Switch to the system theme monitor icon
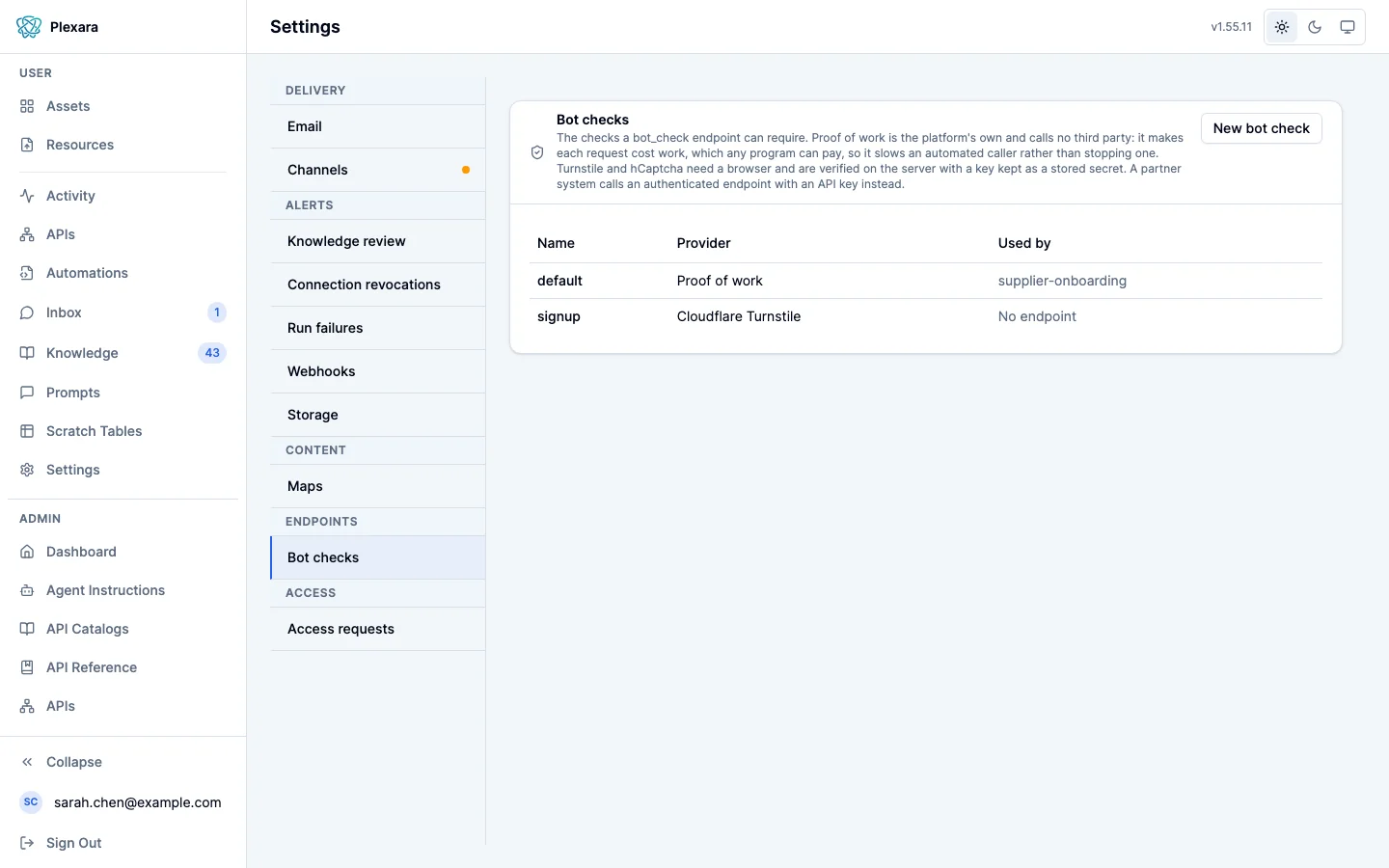This screenshot has height=868, width=1389. point(1348,27)
